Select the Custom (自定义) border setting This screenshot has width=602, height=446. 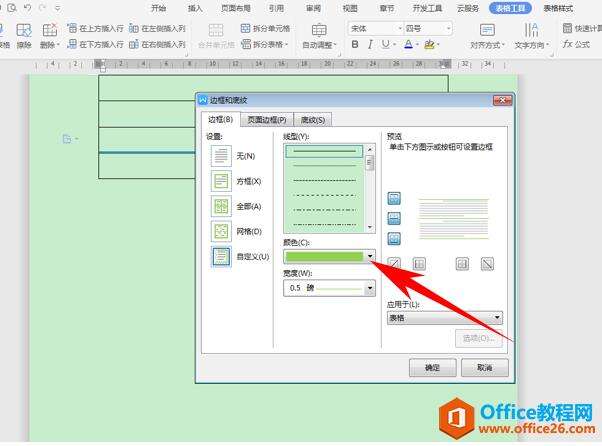click(221, 256)
